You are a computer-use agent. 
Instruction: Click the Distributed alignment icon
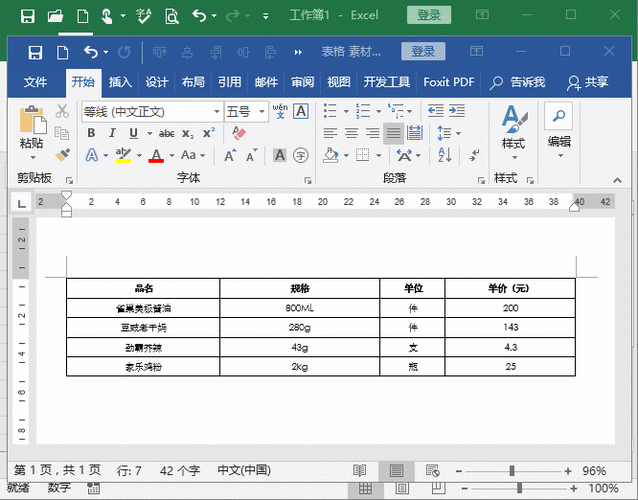pos(415,133)
